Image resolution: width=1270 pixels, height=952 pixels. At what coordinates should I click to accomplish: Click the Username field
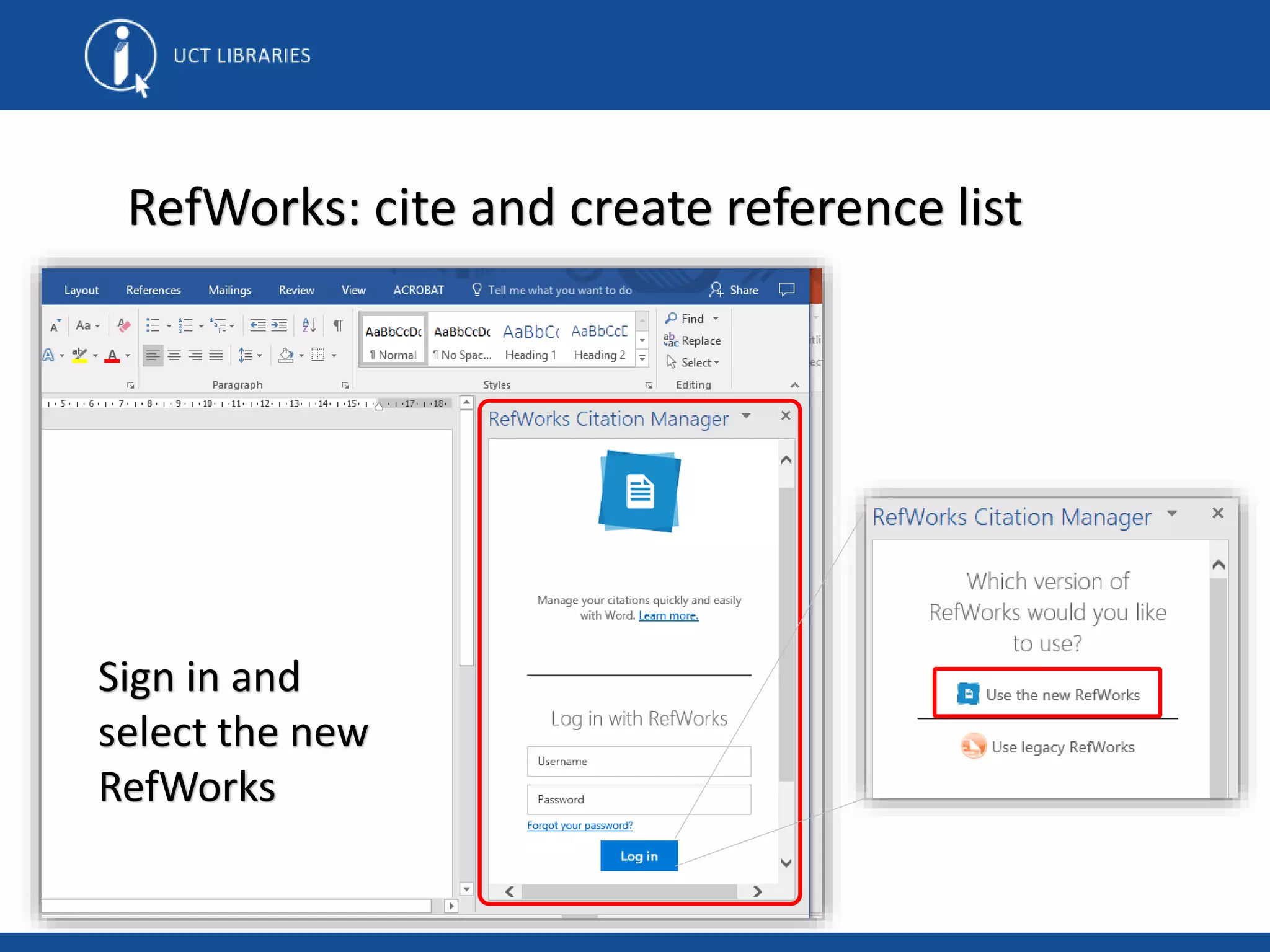[639, 762]
